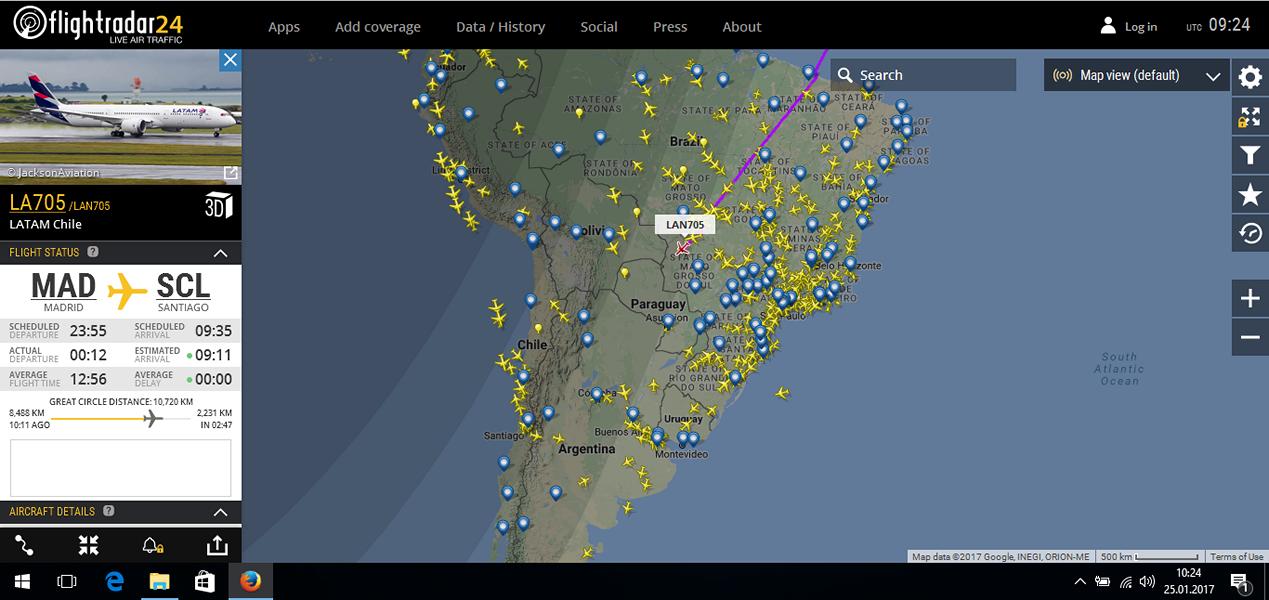The image size is (1269, 600).
Task: Zoom in on the map with plus
Action: pos(1250,299)
